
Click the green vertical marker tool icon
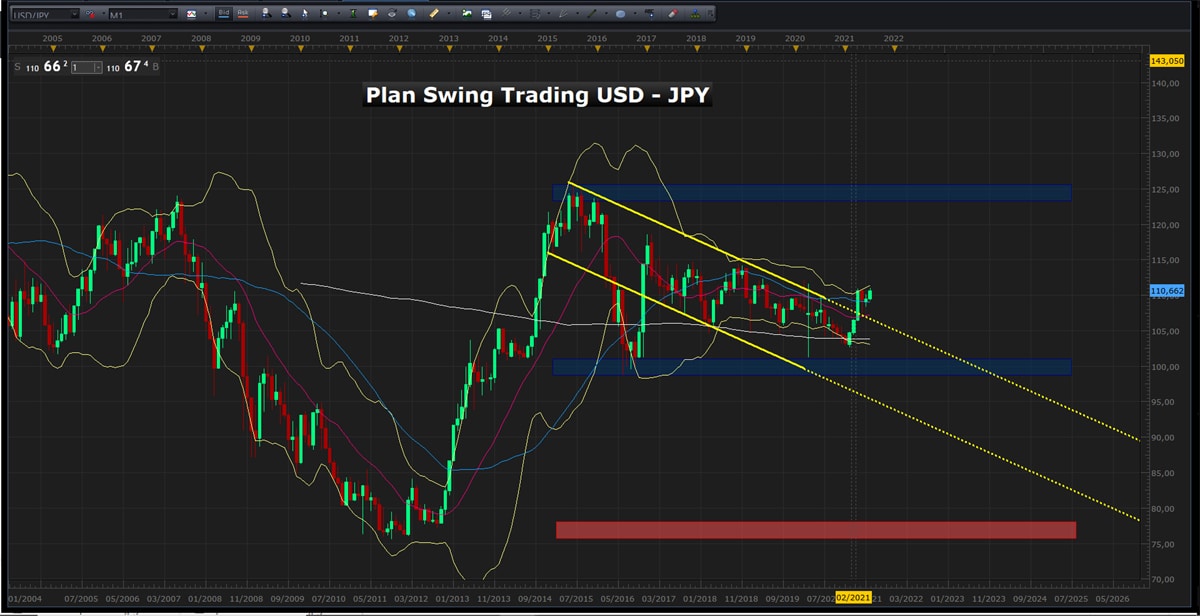pyautogui.click(x=353, y=14)
